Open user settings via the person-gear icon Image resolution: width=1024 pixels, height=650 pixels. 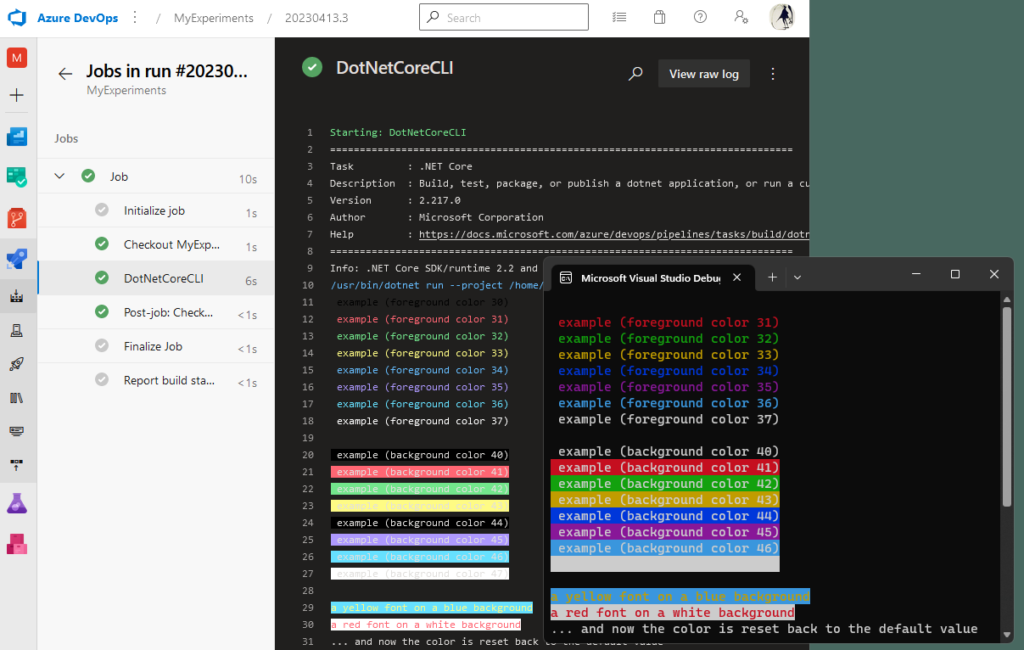pos(740,17)
